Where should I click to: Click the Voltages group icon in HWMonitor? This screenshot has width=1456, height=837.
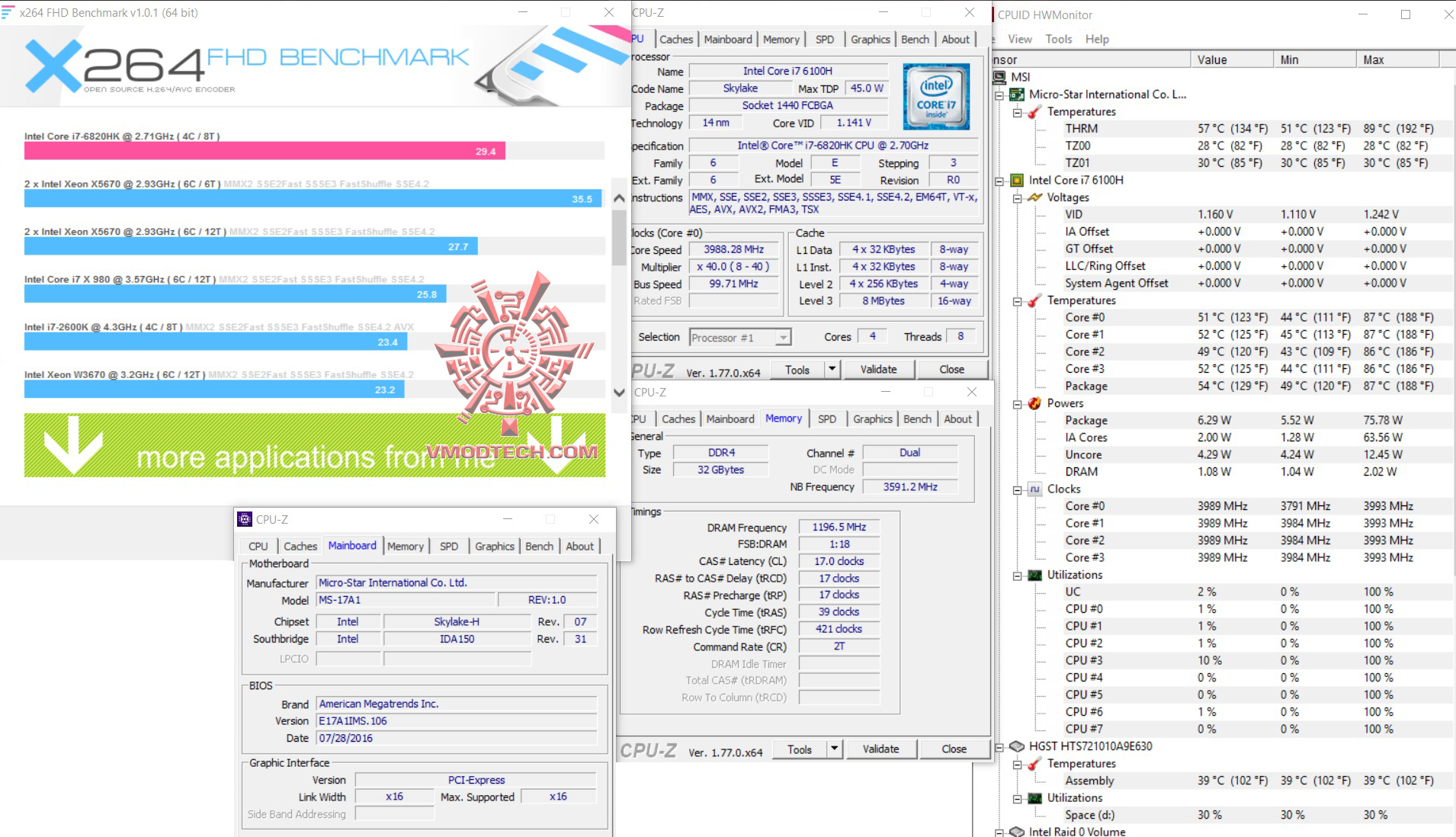pyautogui.click(x=1034, y=197)
